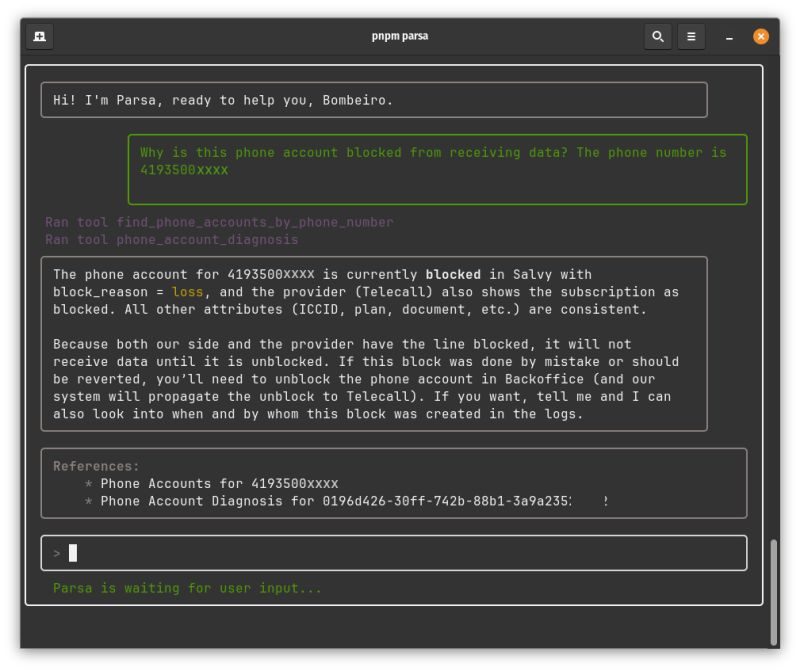The image size is (800, 671).
Task: Click the yellow 'loss' block reason value
Action: tap(187, 292)
